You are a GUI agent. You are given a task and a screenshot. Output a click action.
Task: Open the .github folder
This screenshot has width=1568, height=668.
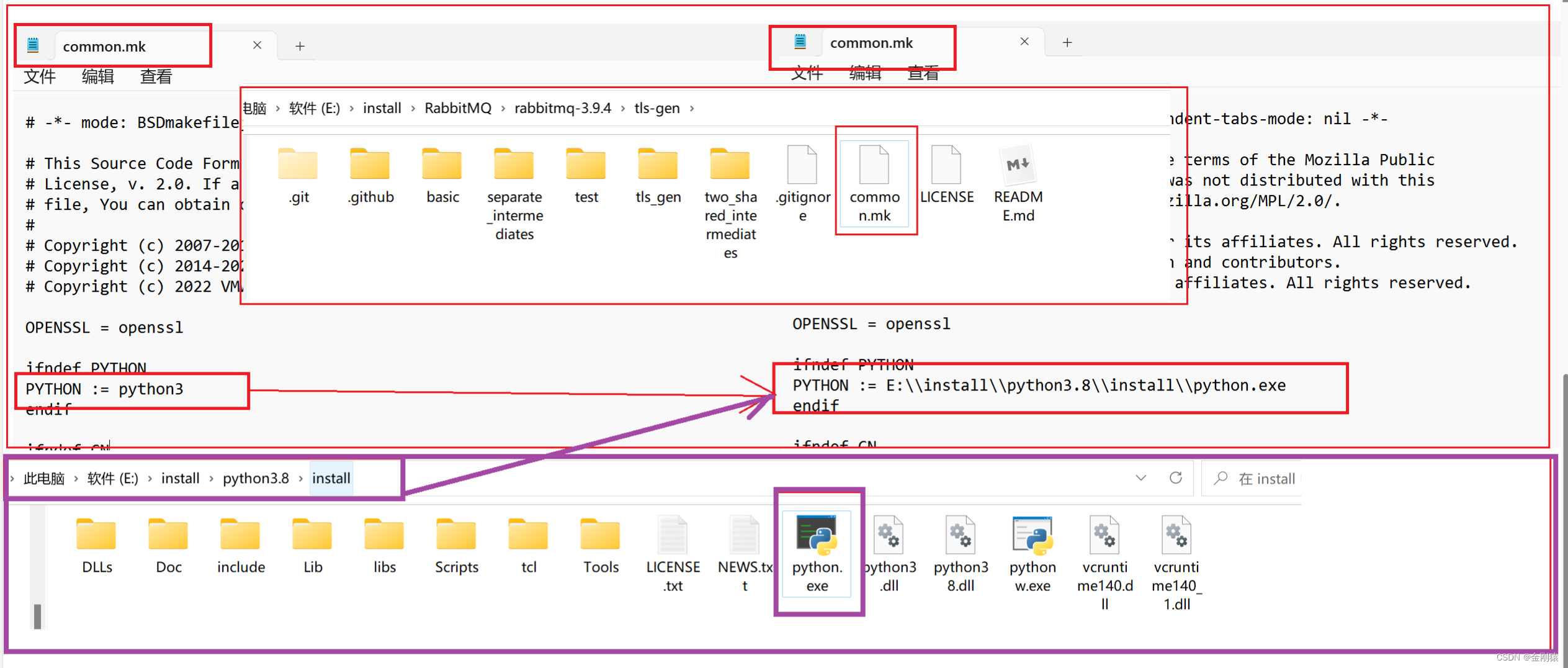tap(370, 175)
